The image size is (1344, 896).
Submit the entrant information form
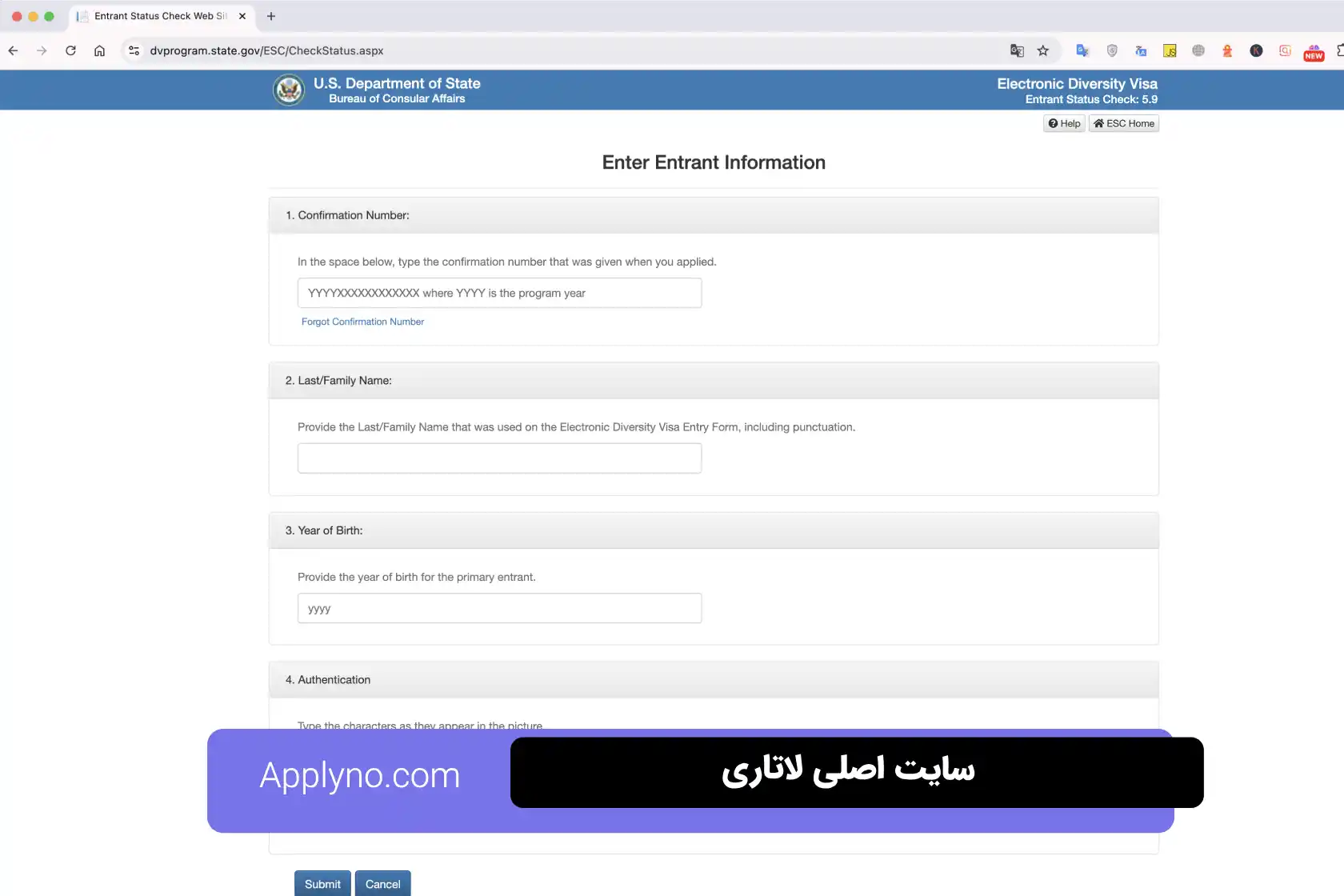322,883
